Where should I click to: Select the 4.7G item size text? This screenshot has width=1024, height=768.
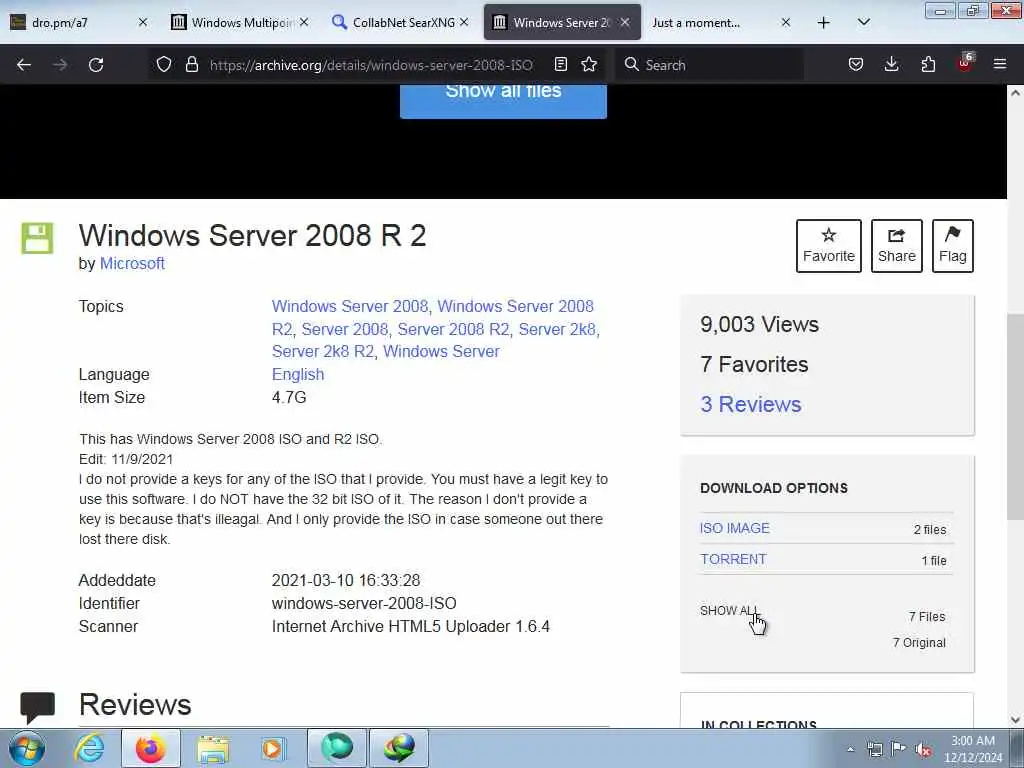289,397
